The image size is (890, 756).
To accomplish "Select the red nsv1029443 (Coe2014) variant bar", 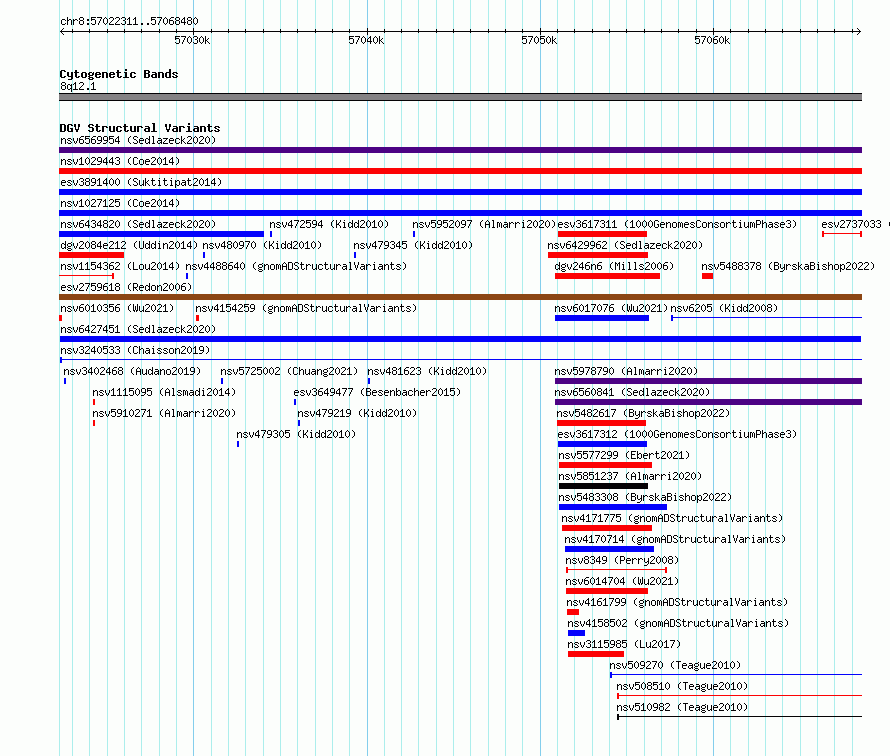I will (460, 171).
